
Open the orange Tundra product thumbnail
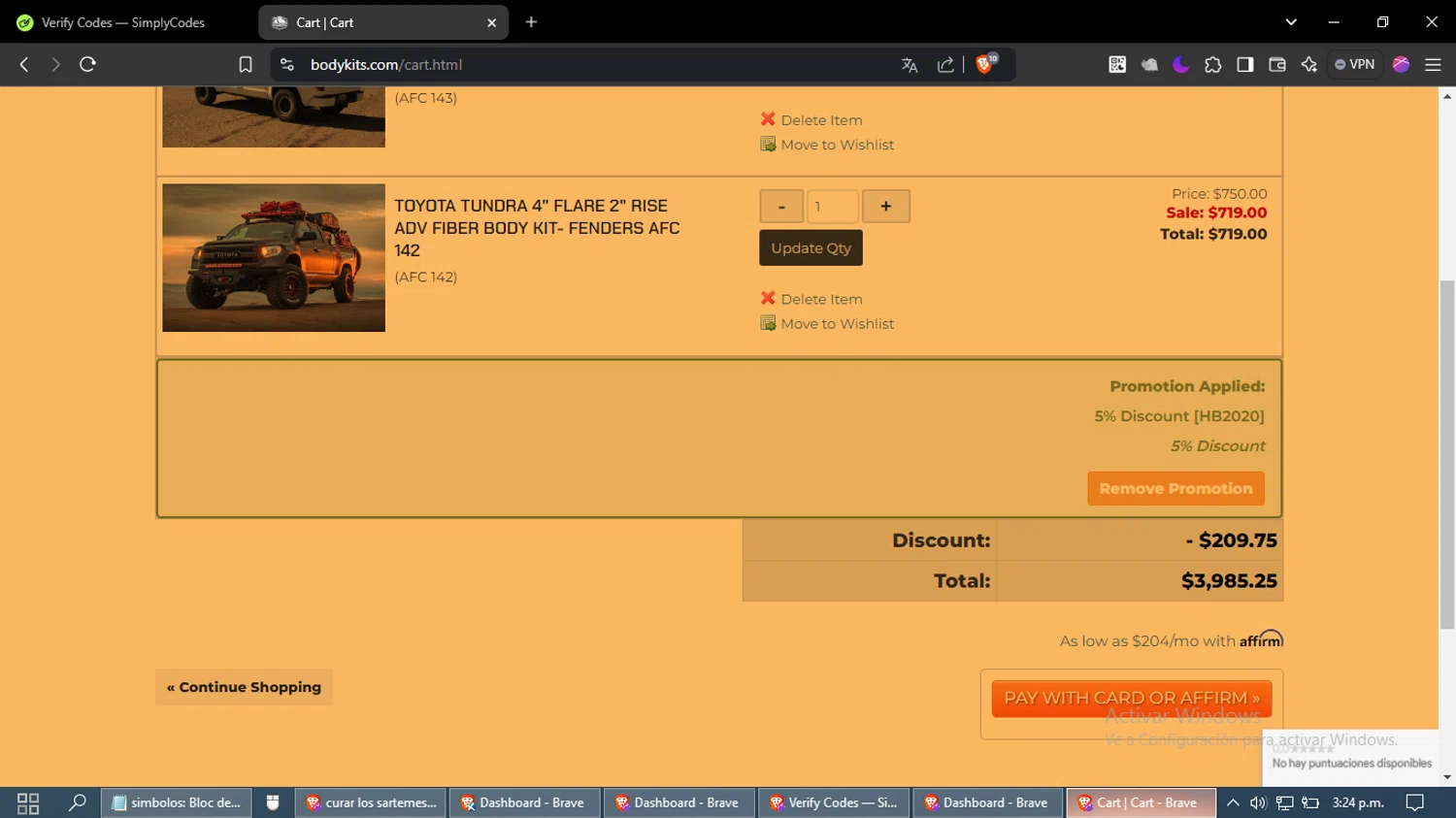click(274, 258)
